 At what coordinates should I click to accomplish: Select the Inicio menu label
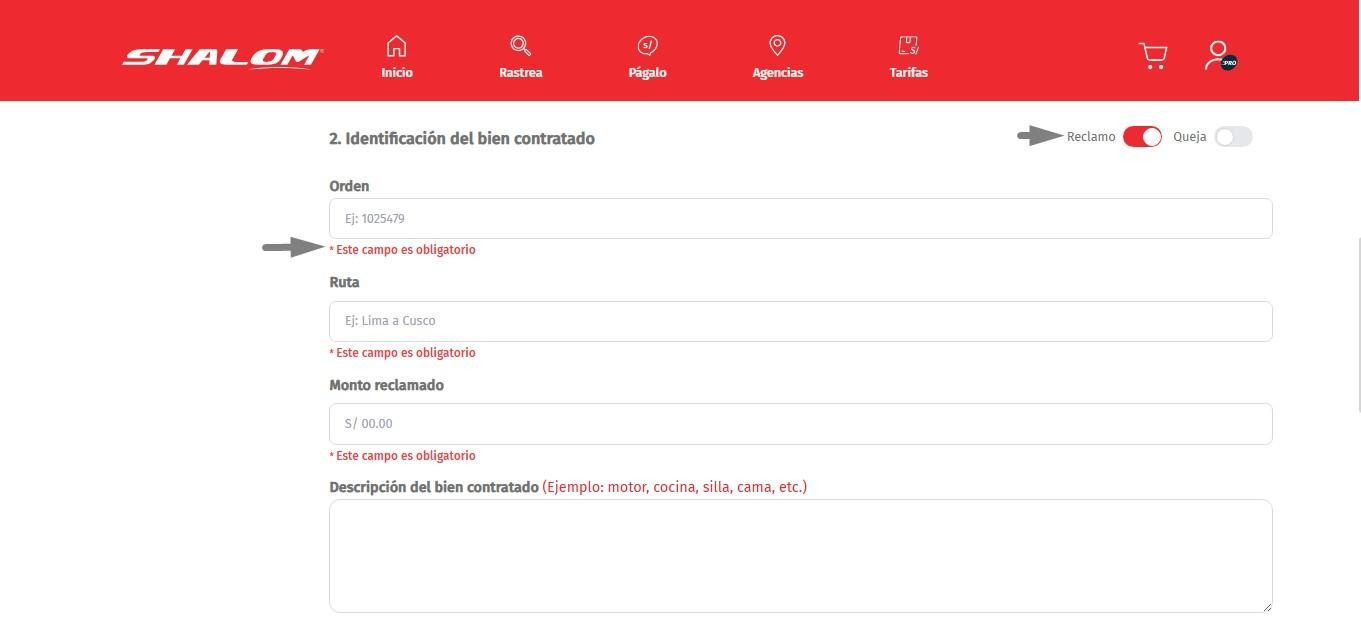tap(396, 73)
